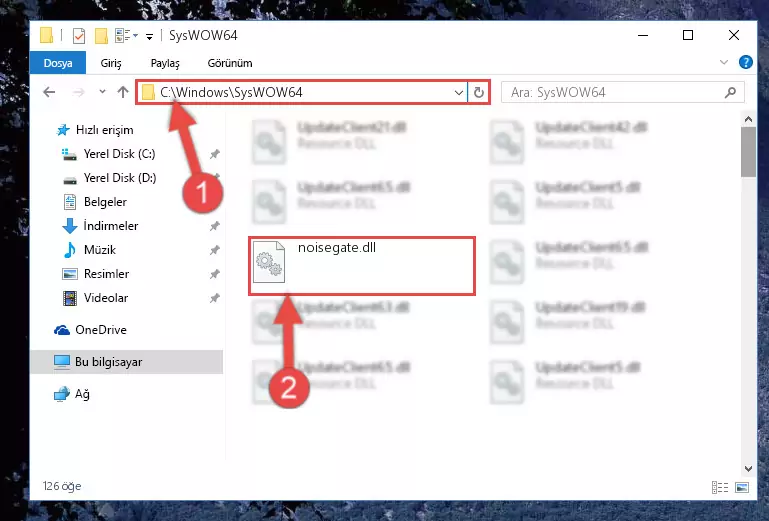
Task: Switch to the Paylaş ribbon tab
Action: pos(165,63)
